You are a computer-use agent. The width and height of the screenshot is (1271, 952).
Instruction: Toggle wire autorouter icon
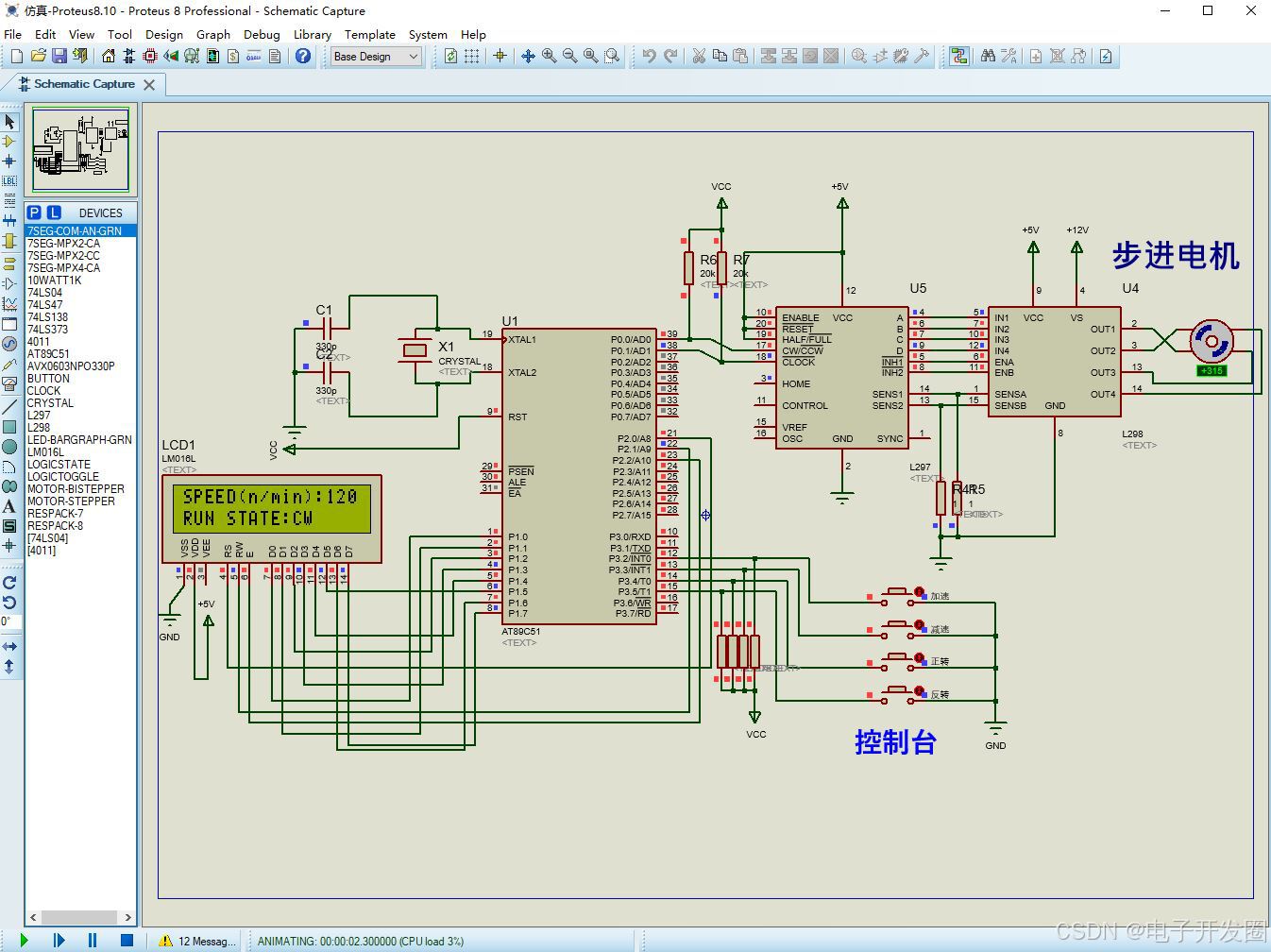tap(959, 57)
